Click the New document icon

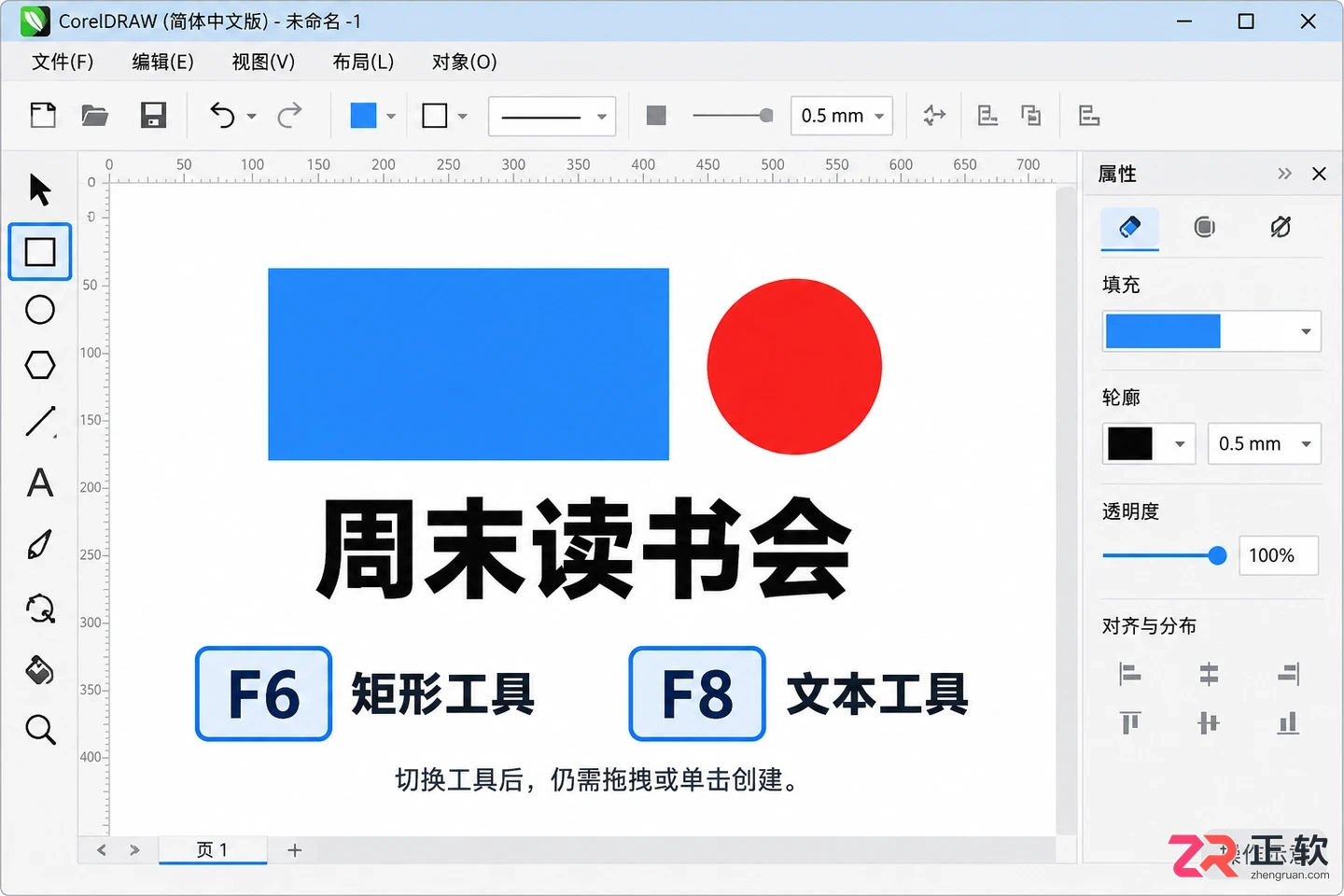click(x=43, y=116)
